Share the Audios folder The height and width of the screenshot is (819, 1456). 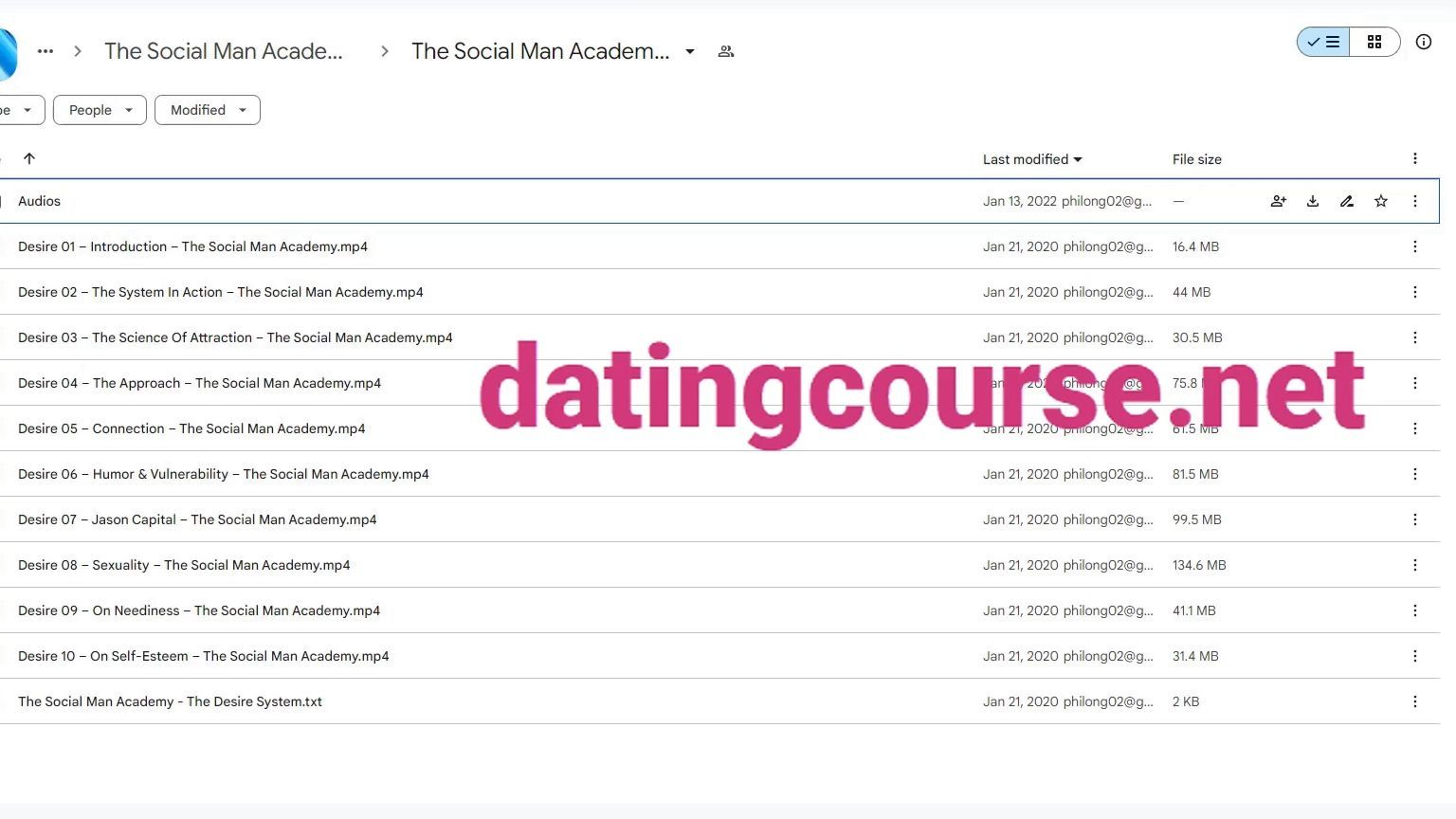point(1279,201)
